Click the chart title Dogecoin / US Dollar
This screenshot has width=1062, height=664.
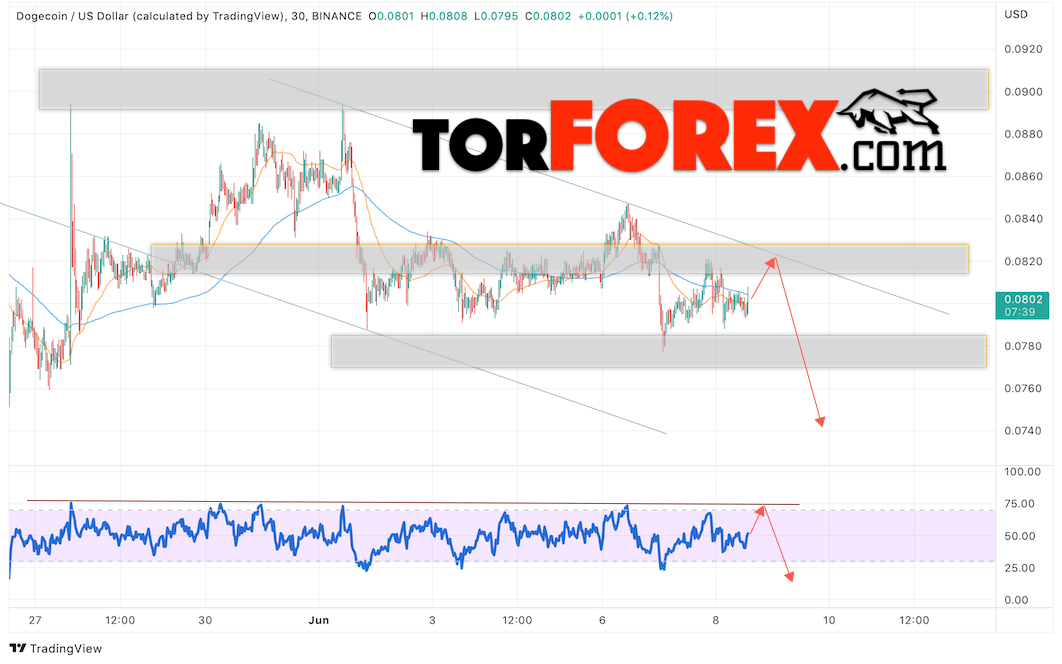pos(72,16)
